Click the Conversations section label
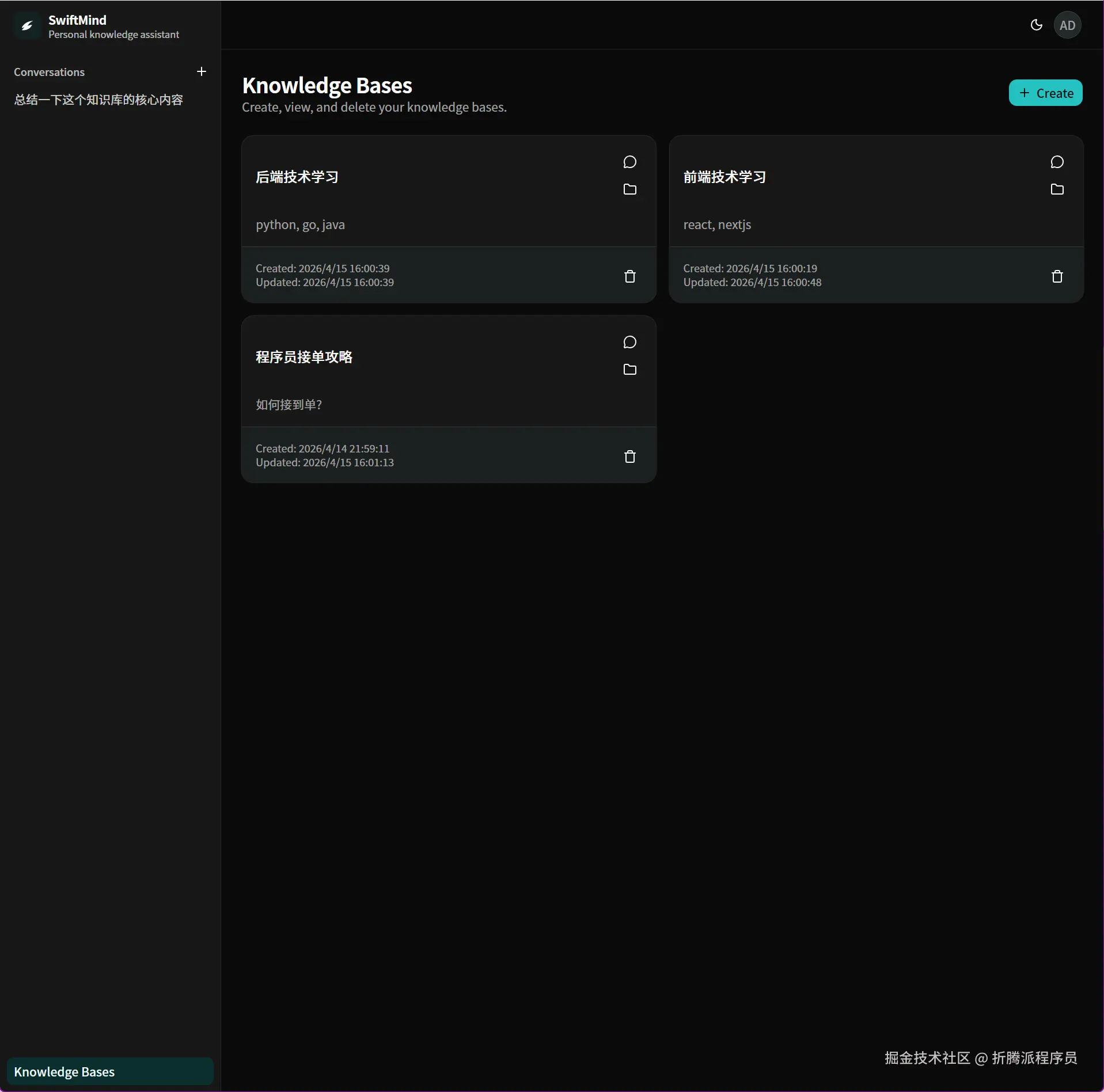The image size is (1104, 1092). pos(49,72)
